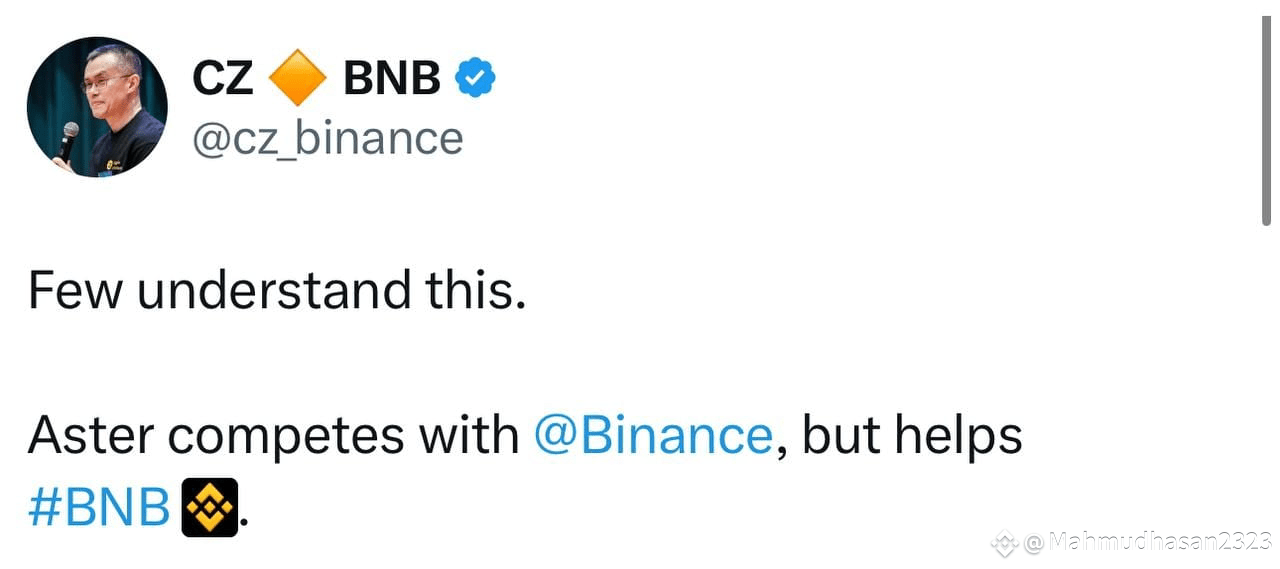This screenshot has width=1280, height=569.
Task: Click the orange diamond emoji in the name
Action: click(x=298, y=78)
